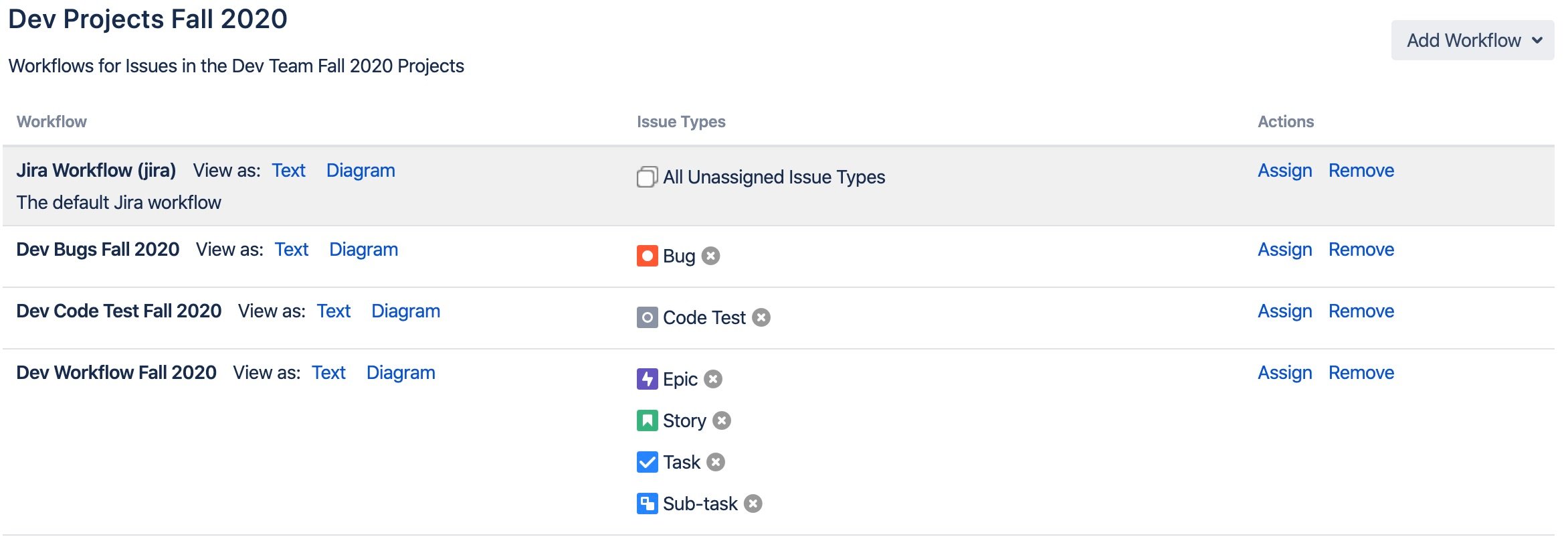Click the Bug issue type label
The width and height of the screenshot is (1568, 541).
point(679,256)
